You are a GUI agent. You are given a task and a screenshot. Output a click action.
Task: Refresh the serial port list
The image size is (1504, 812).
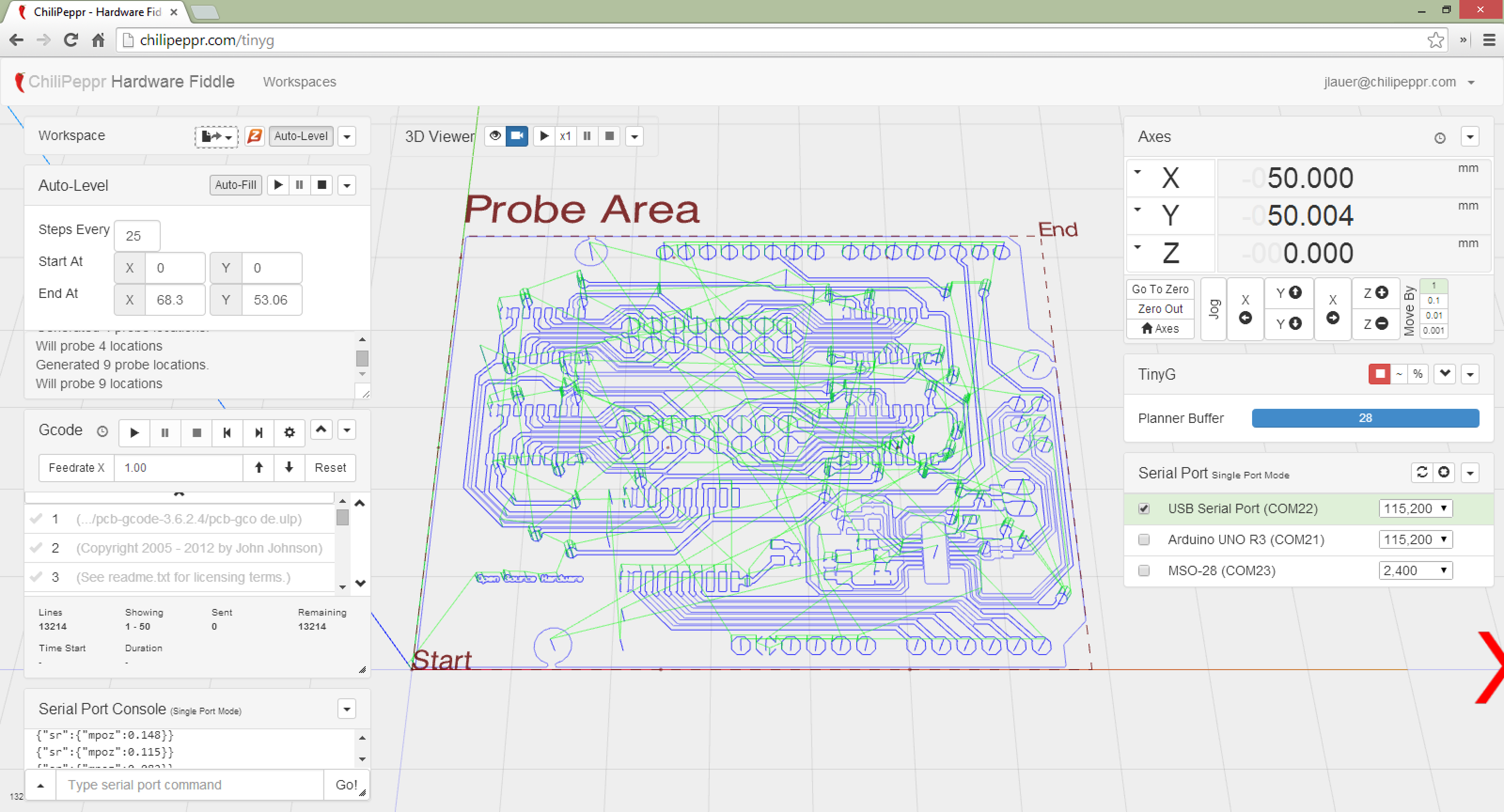point(1422,472)
